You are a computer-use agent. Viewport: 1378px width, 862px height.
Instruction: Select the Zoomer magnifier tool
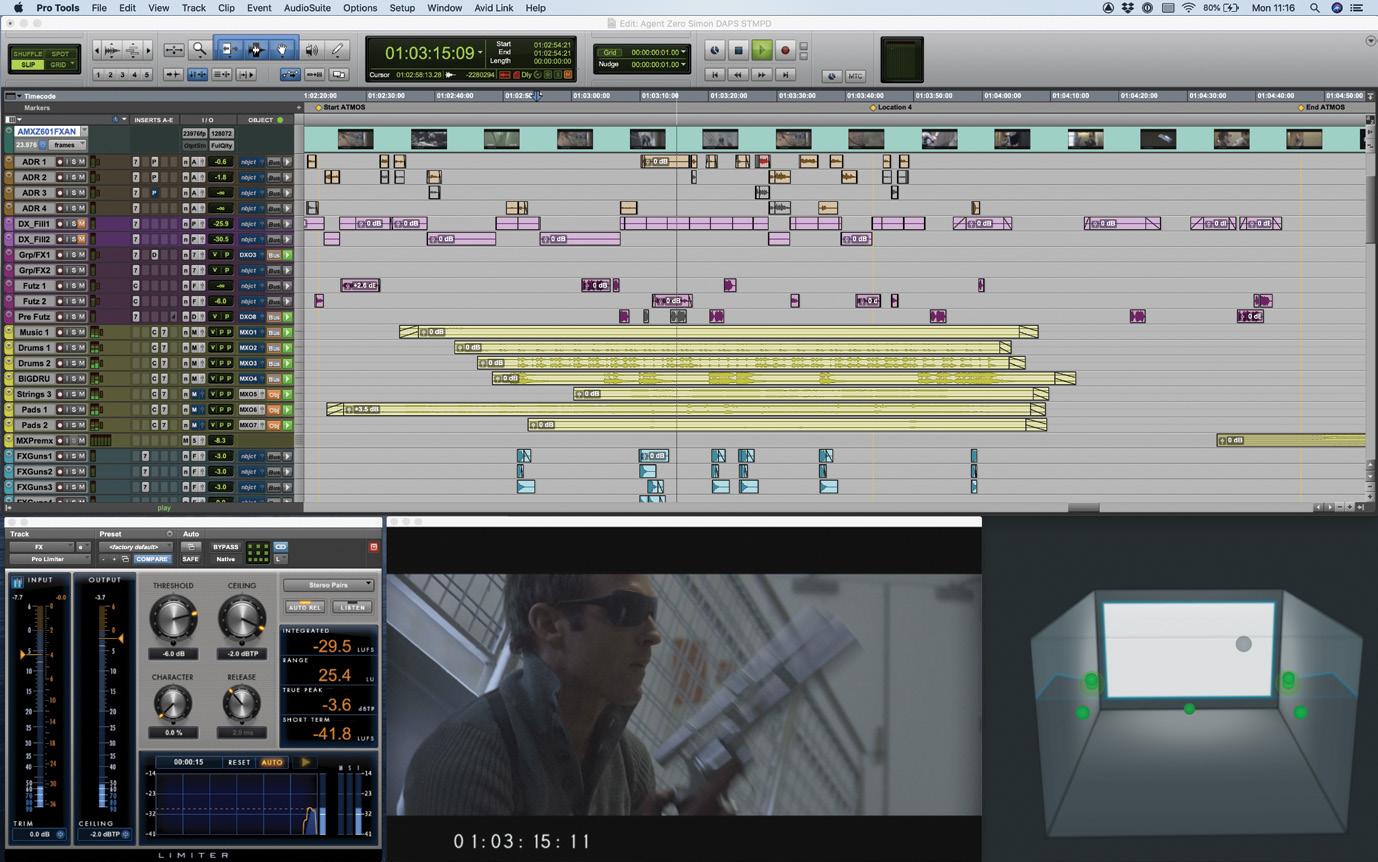coord(200,50)
